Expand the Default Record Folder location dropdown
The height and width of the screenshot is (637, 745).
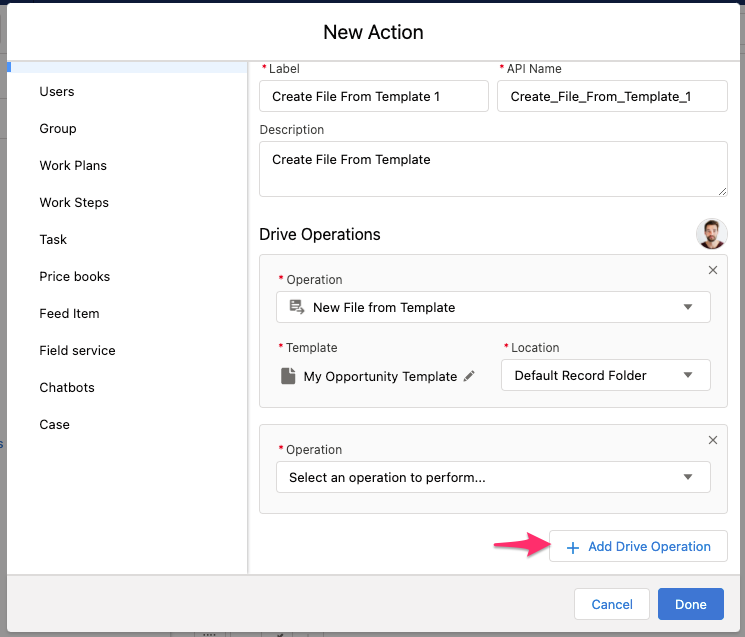point(605,376)
